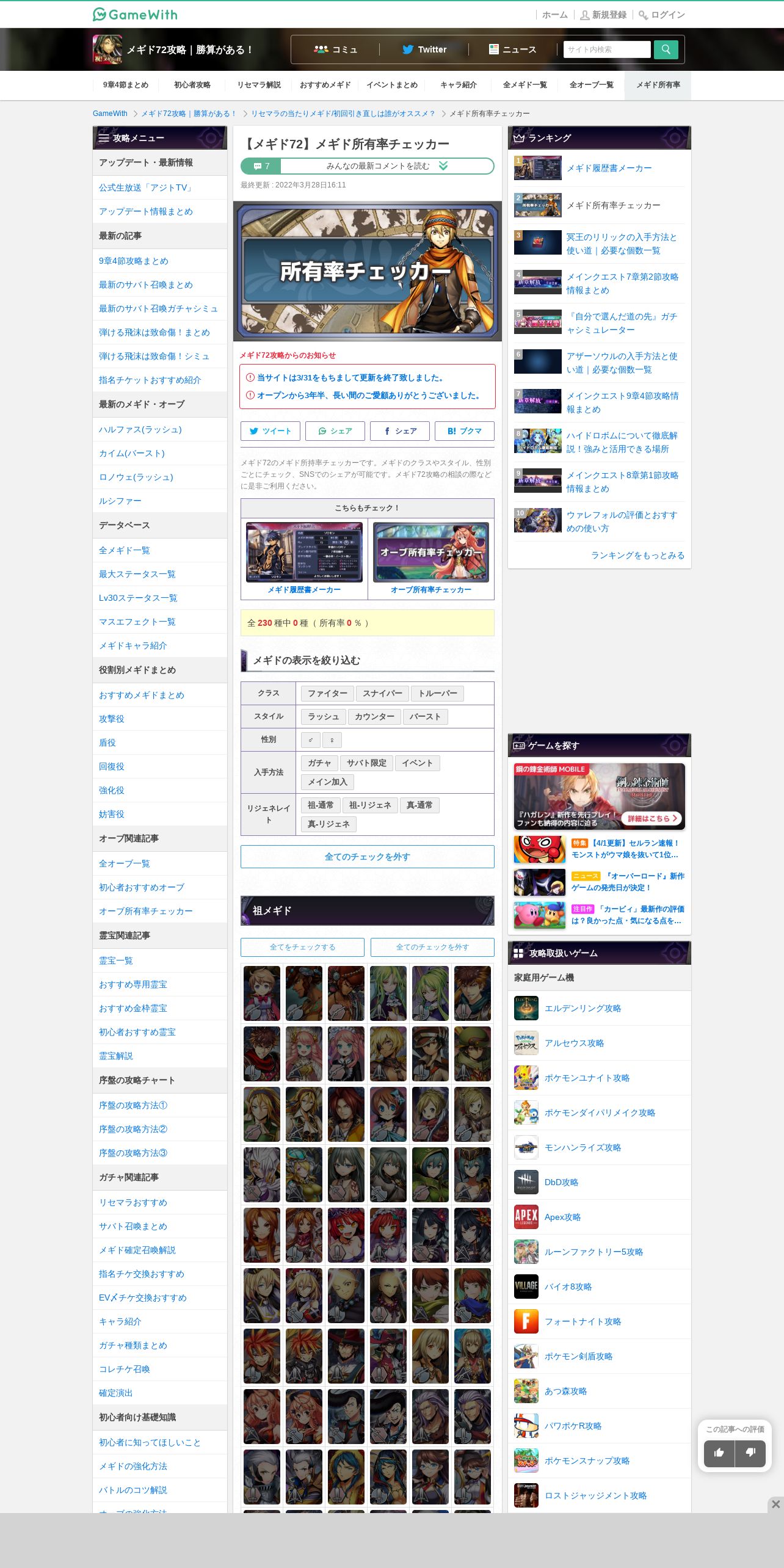Open the モンハンライズ攻略 icon

coord(526,1147)
